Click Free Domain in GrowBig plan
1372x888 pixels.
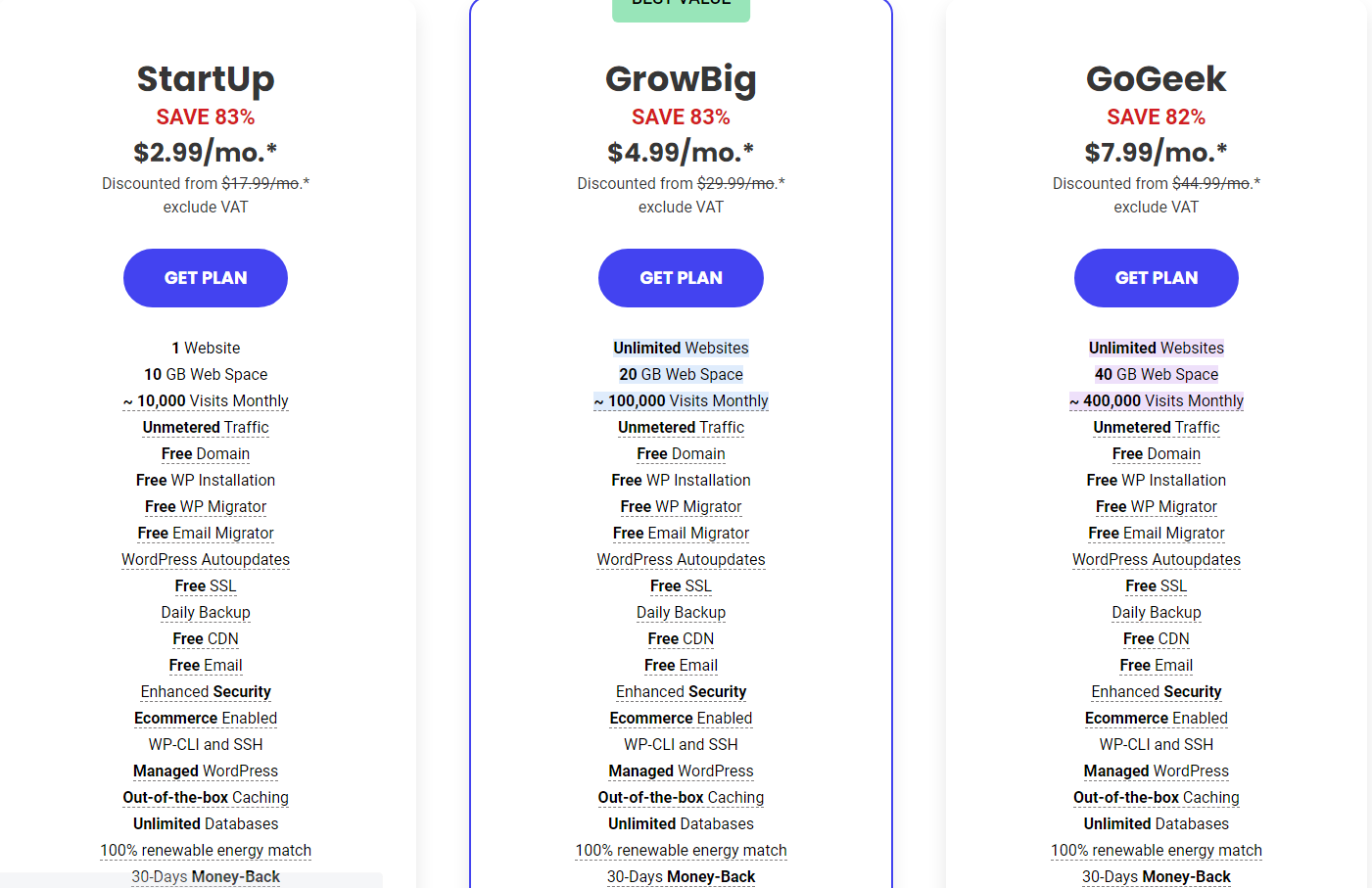[x=681, y=454]
